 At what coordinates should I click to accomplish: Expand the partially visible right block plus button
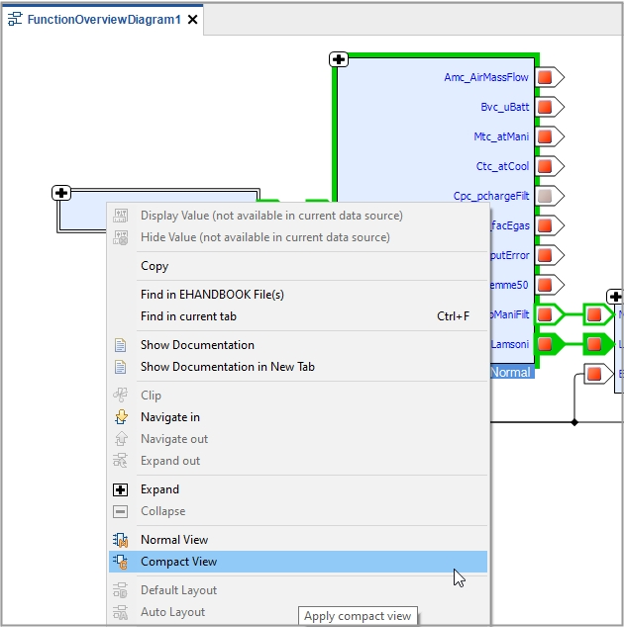tap(616, 297)
